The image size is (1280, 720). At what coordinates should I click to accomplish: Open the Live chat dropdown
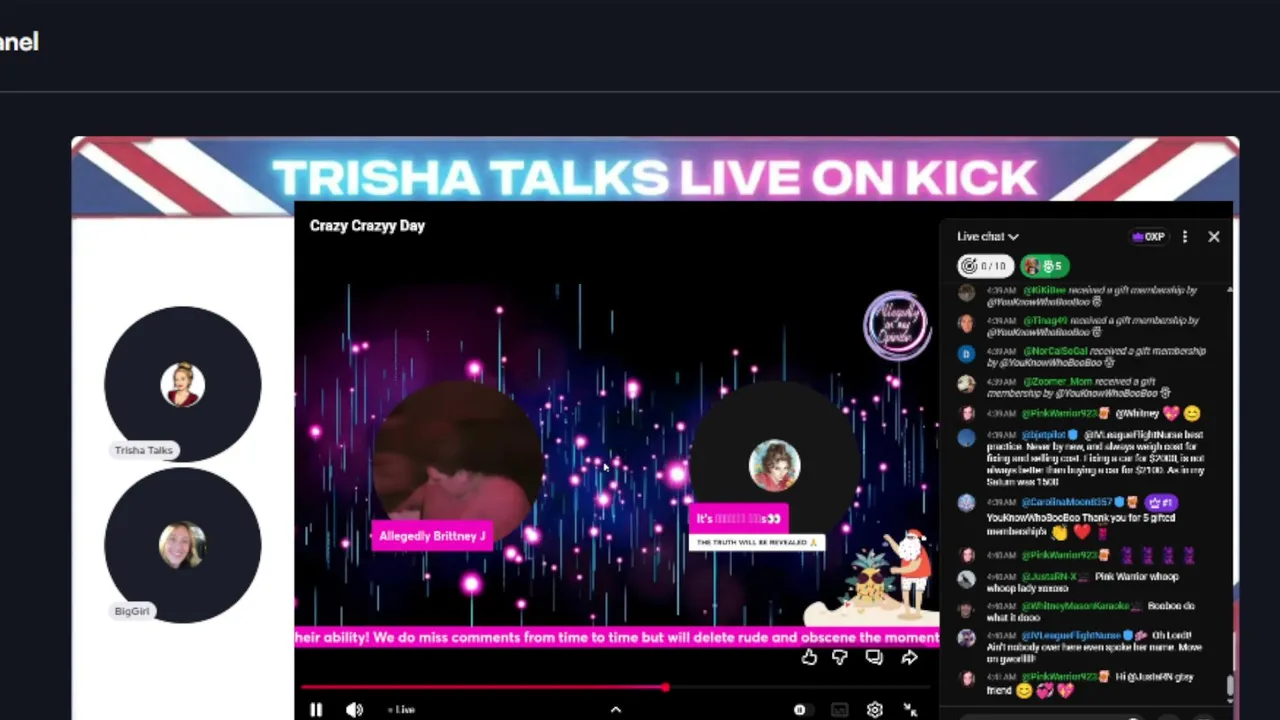point(988,237)
